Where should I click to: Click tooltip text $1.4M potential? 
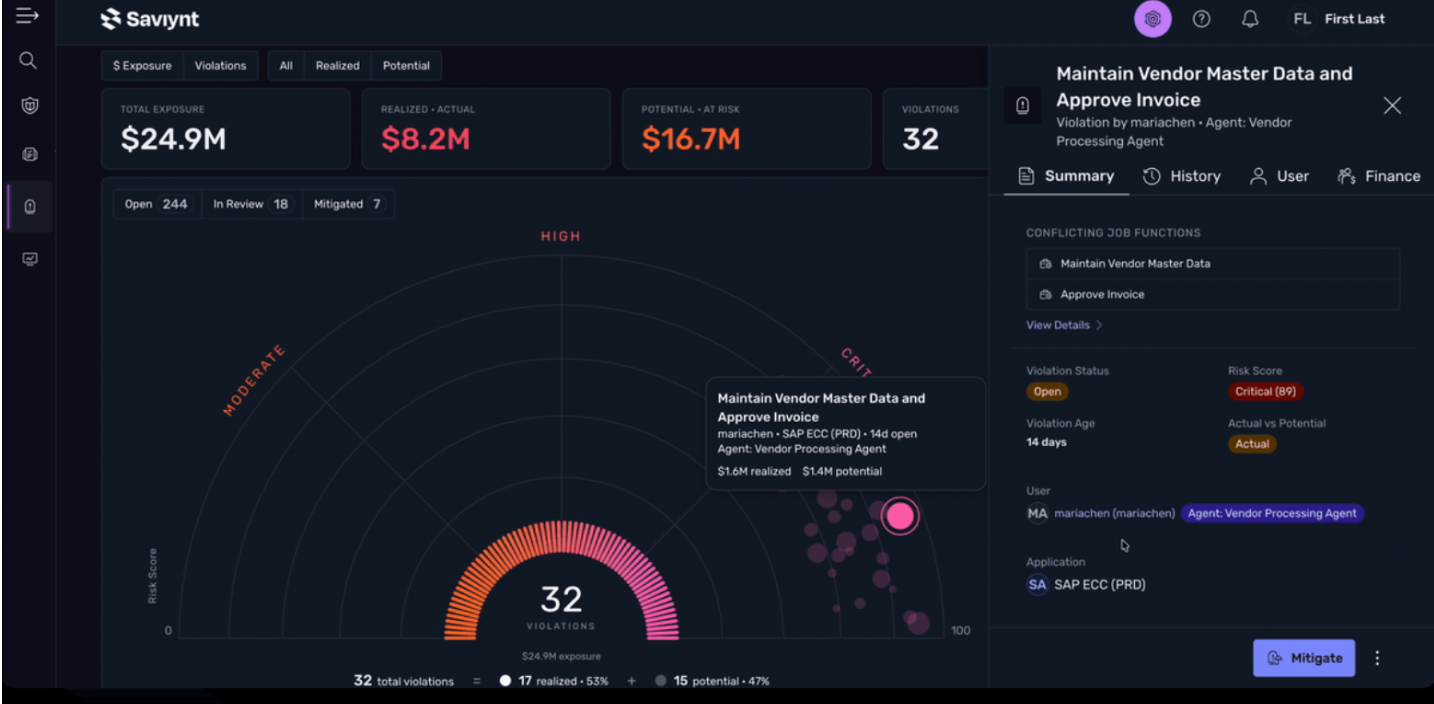pos(842,471)
